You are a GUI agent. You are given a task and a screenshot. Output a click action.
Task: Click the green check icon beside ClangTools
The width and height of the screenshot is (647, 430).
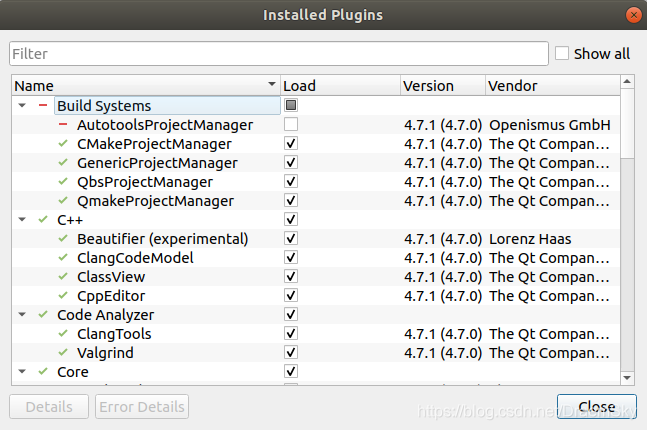point(63,333)
